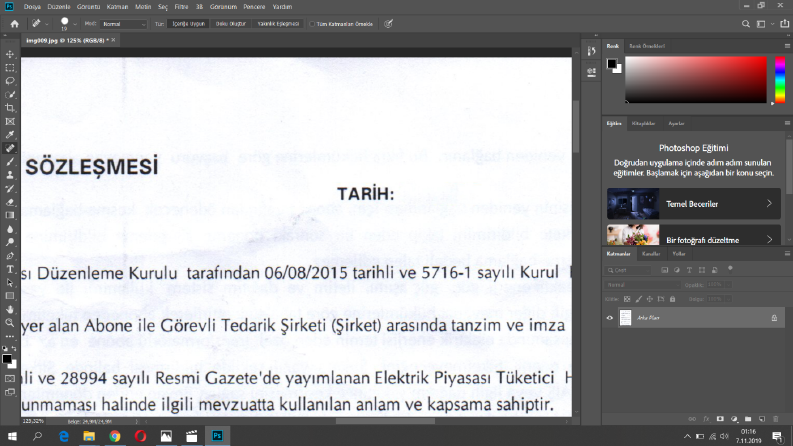Image resolution: width=793 pixels, height=446 pixels.
Task: Select the Clone Stamp tool
Action: click(10, 175)
